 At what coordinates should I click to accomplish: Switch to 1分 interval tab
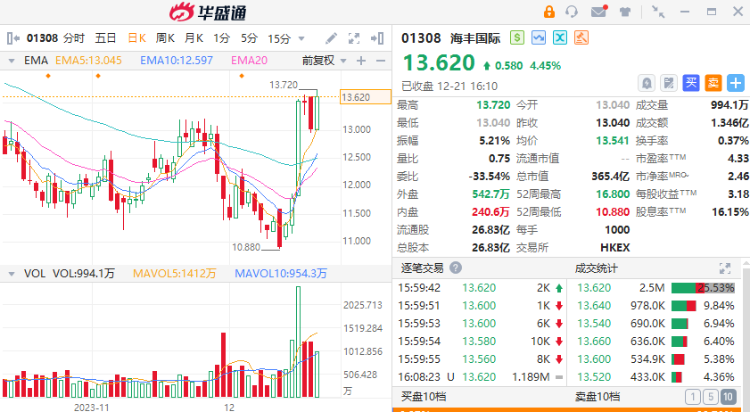[x=221, y=38]
